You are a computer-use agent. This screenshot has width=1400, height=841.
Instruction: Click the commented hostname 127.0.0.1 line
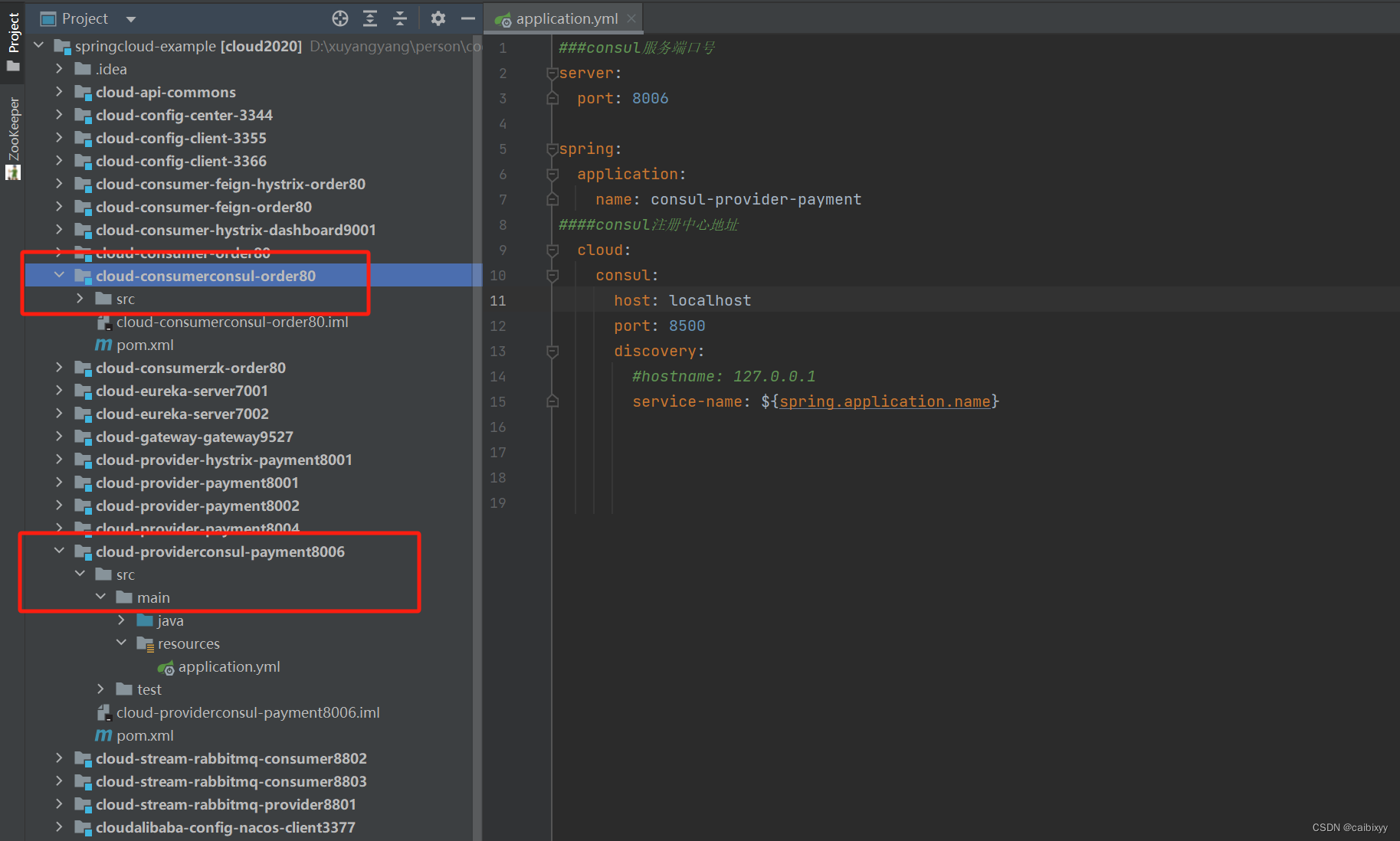(x=724, y=376)
